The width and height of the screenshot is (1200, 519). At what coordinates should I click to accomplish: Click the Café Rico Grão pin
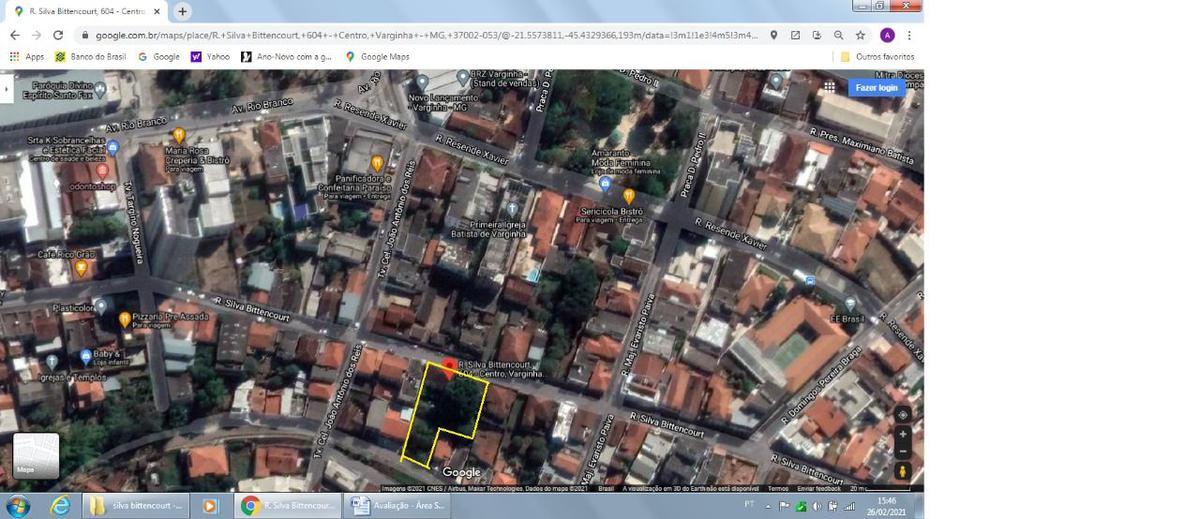81,268
